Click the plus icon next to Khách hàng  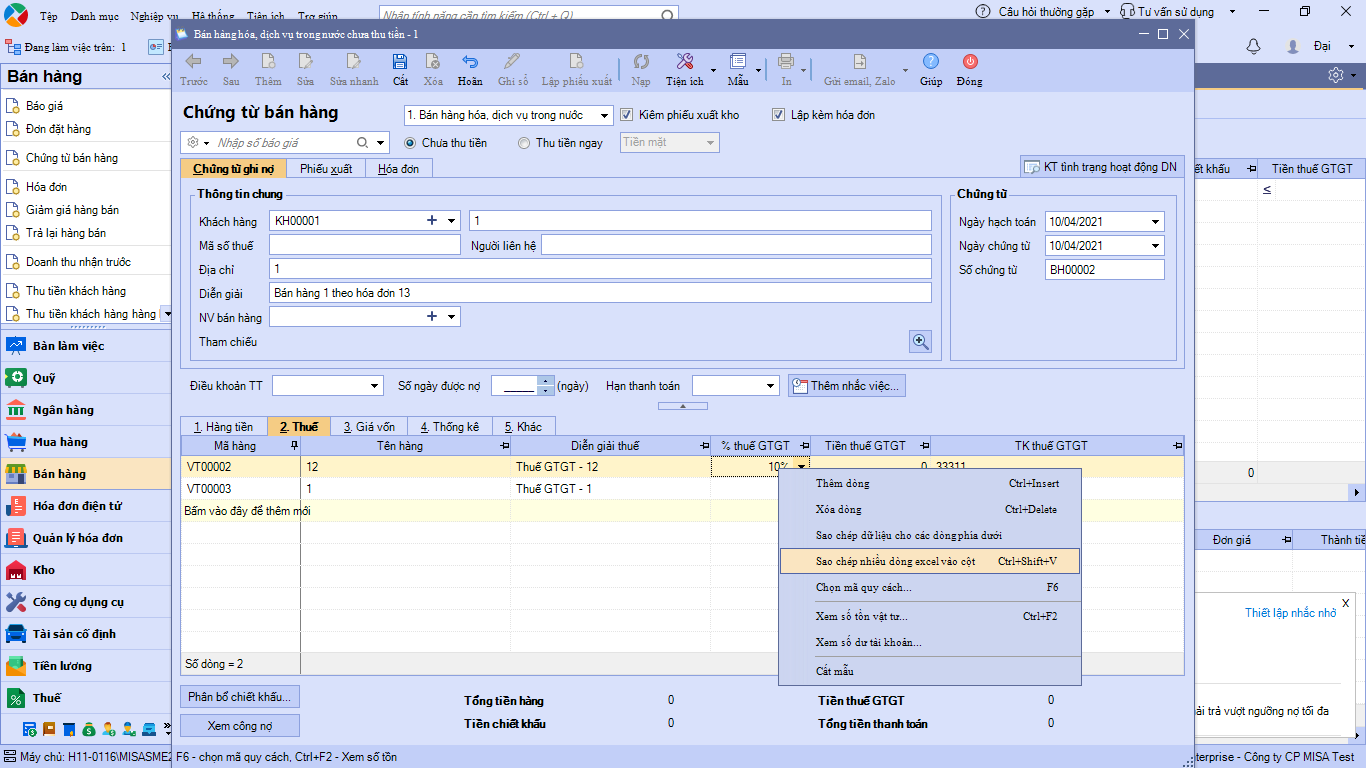point(433,221)
